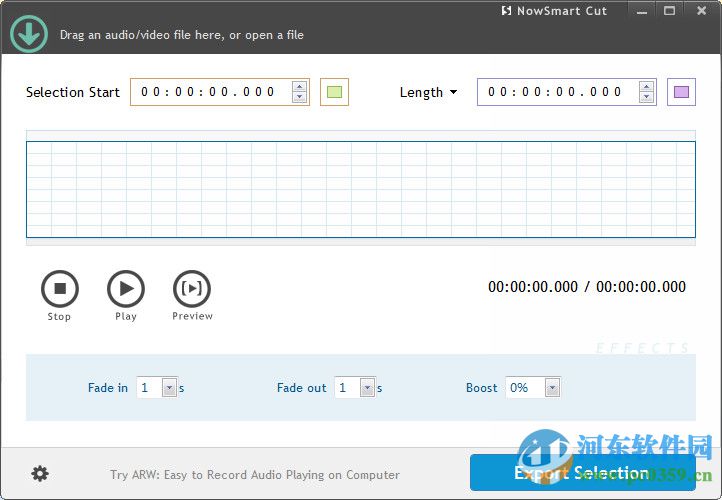Increase Selection Start with up spinner arrow
Viewport: 722px width, 500px height.
pos(299,87)
